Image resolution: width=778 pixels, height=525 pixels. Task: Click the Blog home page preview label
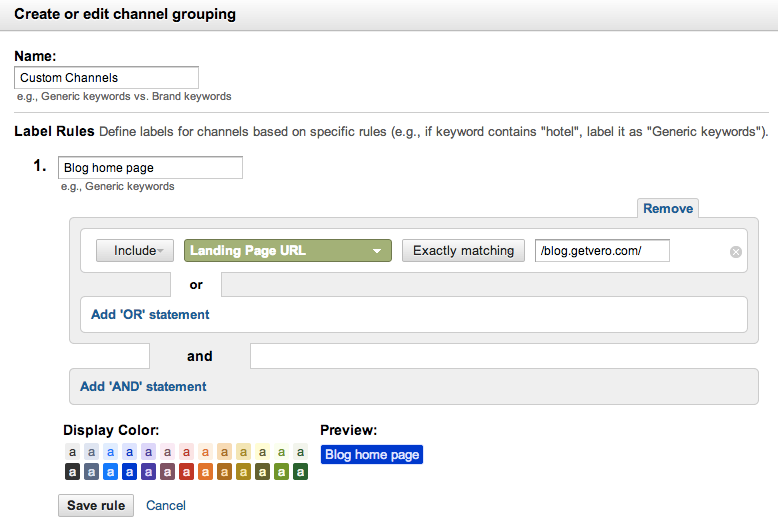click(x=372, y=455)
